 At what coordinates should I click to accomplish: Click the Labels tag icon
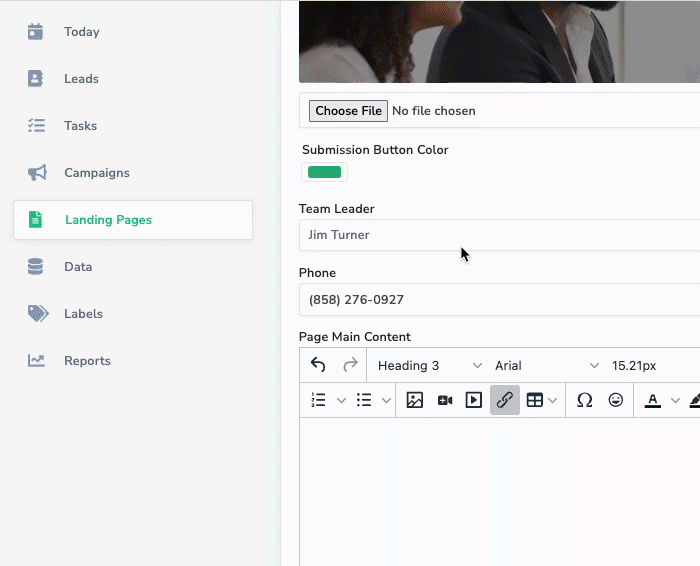[x=38, y=313]
